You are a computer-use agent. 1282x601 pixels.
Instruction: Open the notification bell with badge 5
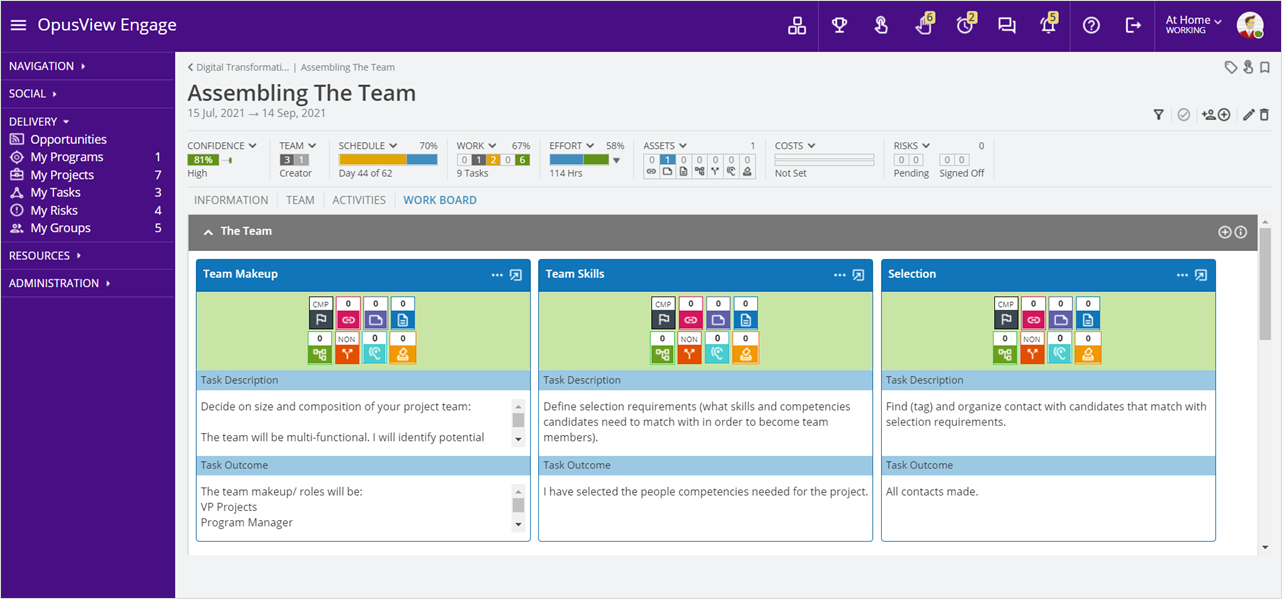(x=1049, y=24)
